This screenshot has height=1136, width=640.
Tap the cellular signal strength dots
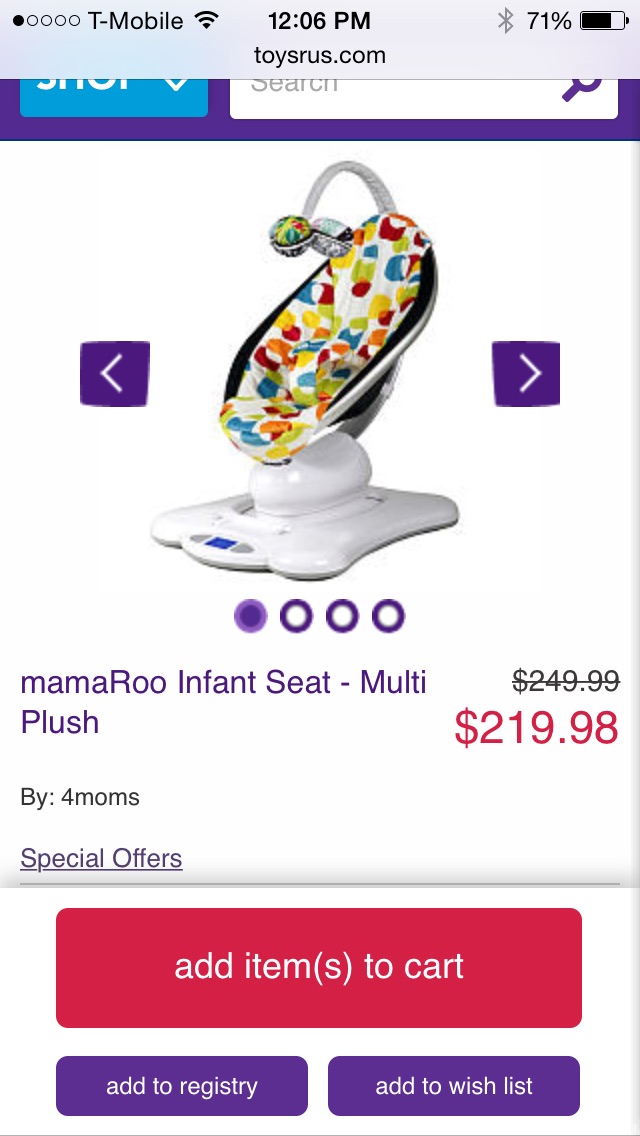46,21
